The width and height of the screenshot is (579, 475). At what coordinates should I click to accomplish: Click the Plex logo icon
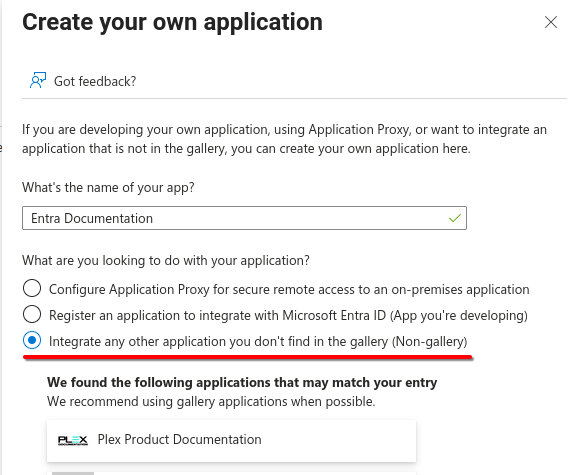click(x=73, y=440)
